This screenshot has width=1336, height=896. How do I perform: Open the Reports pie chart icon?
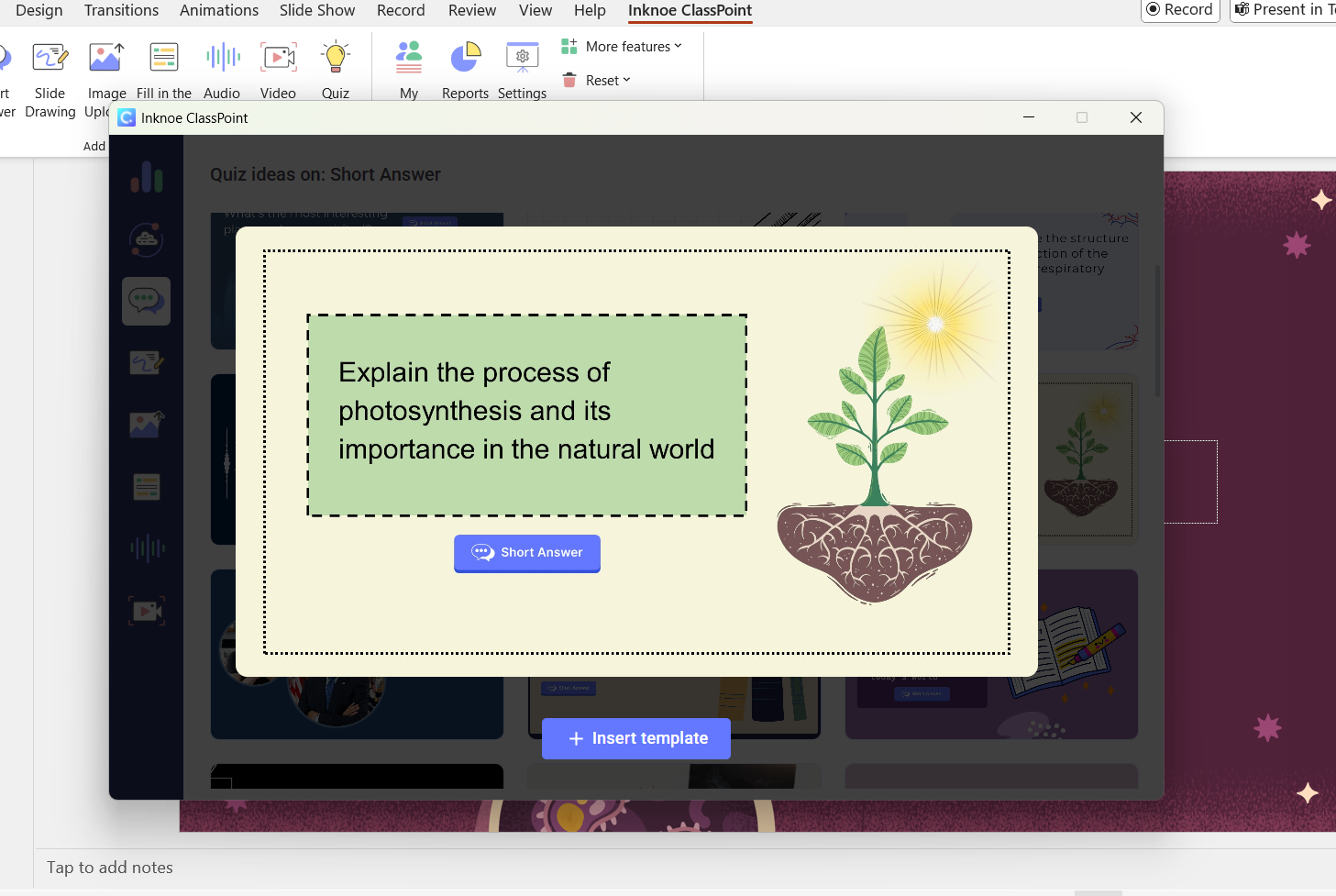(x=466, y=57)
